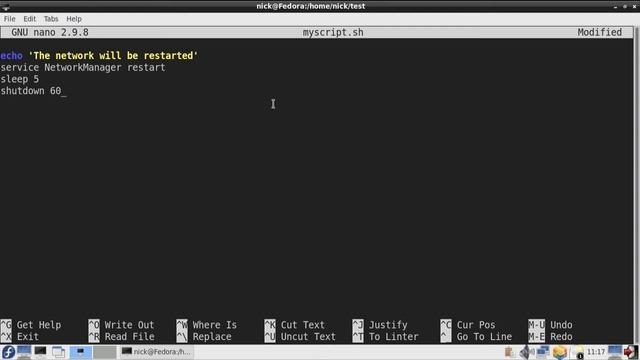Image resolution: width=640 pixels, height=360 pixels.
Task: Click the myscript.sh filename in nano header
Action: (333, 32)
